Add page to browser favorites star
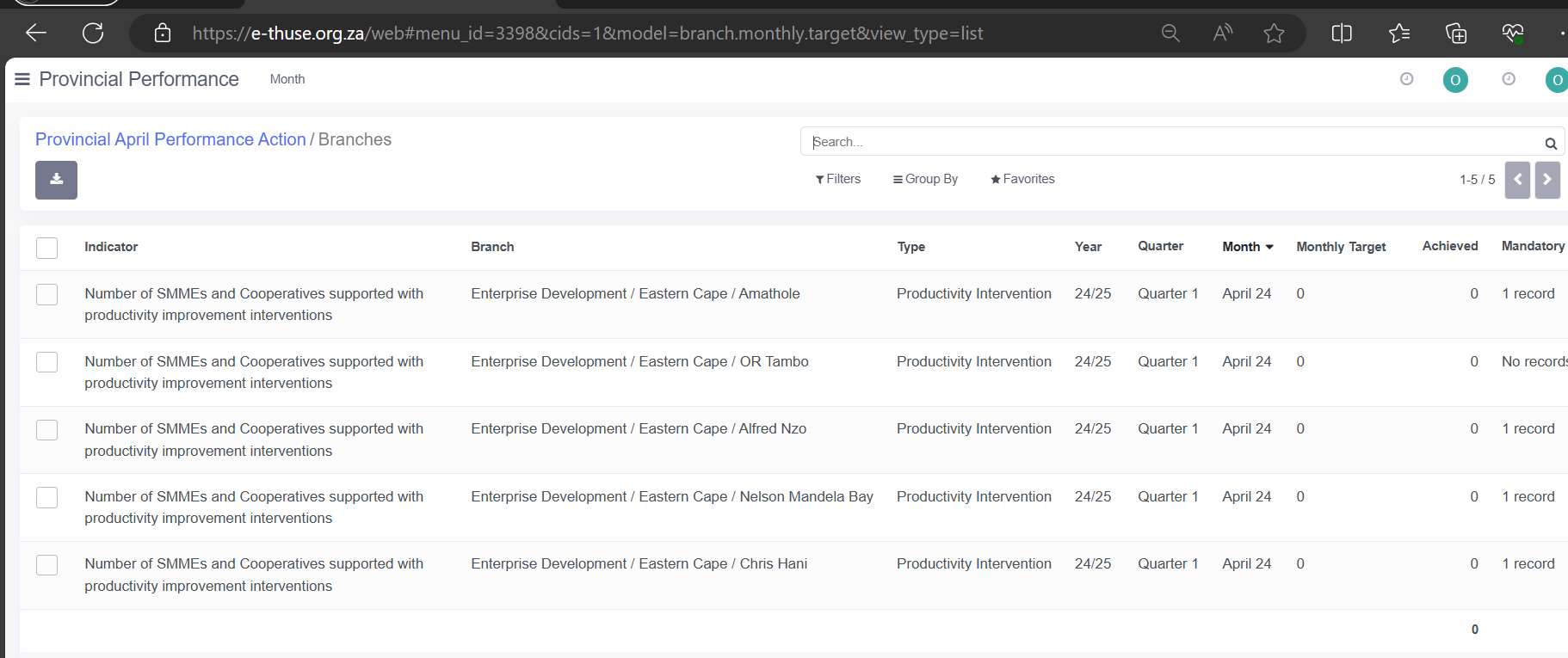This screenshot has height=658, width=1568. pyautogui.click(x=1274, y=34)
